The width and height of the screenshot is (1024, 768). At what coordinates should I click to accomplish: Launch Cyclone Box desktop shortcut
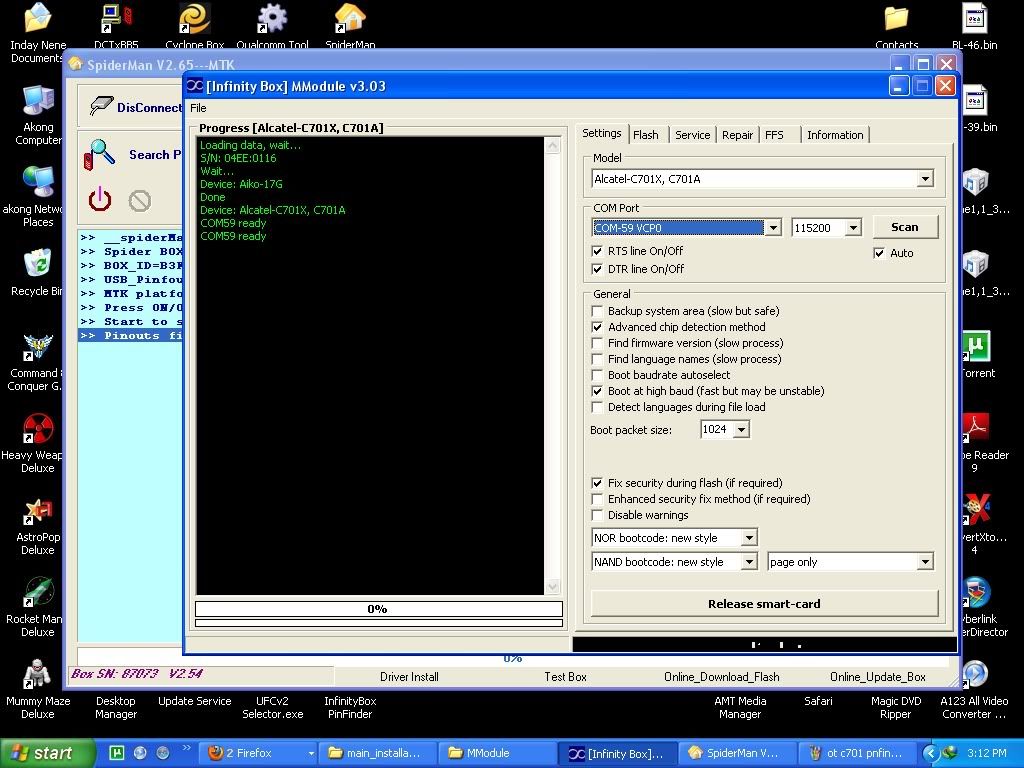[194, 18]
